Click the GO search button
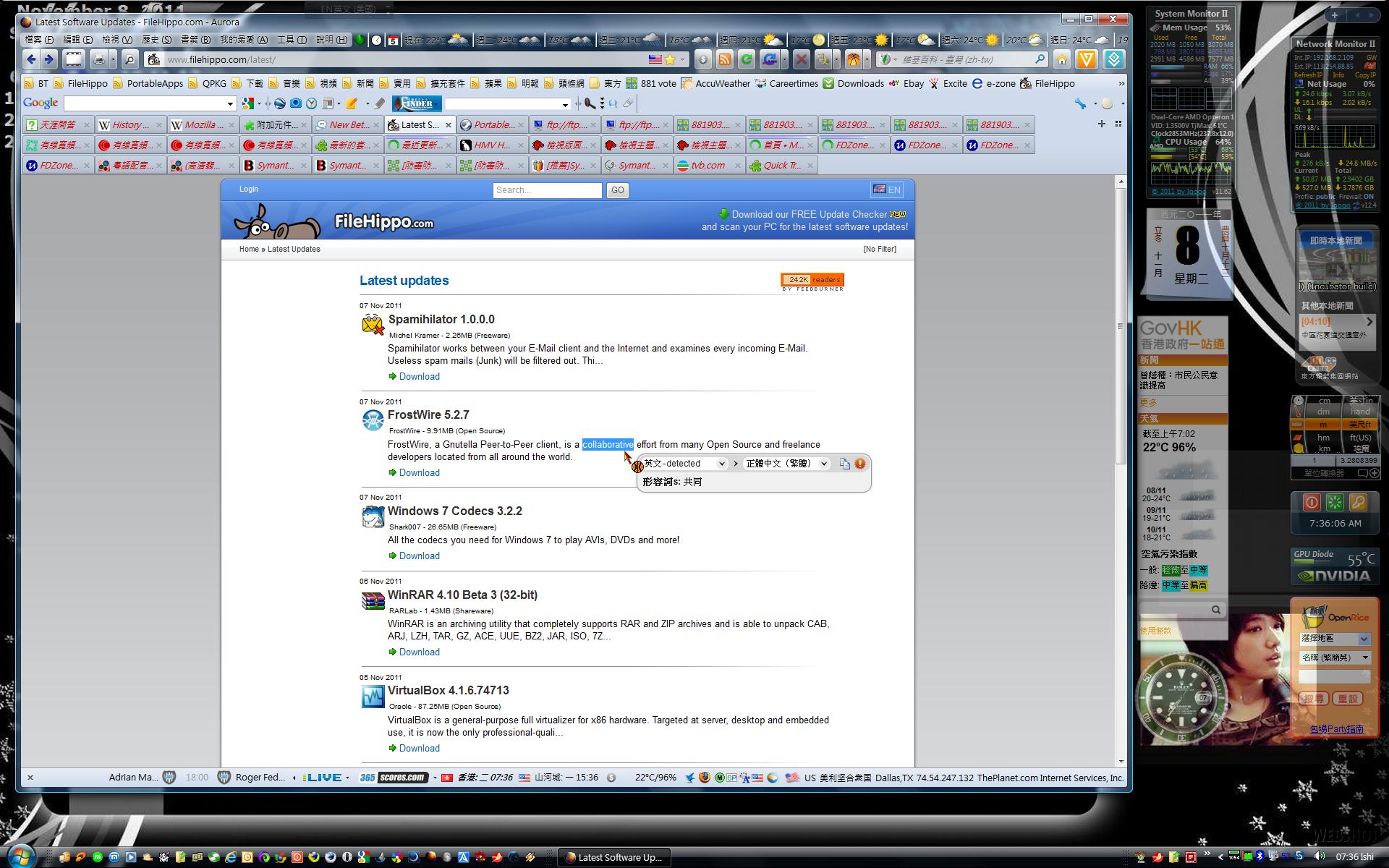 (x=617, y=190)
